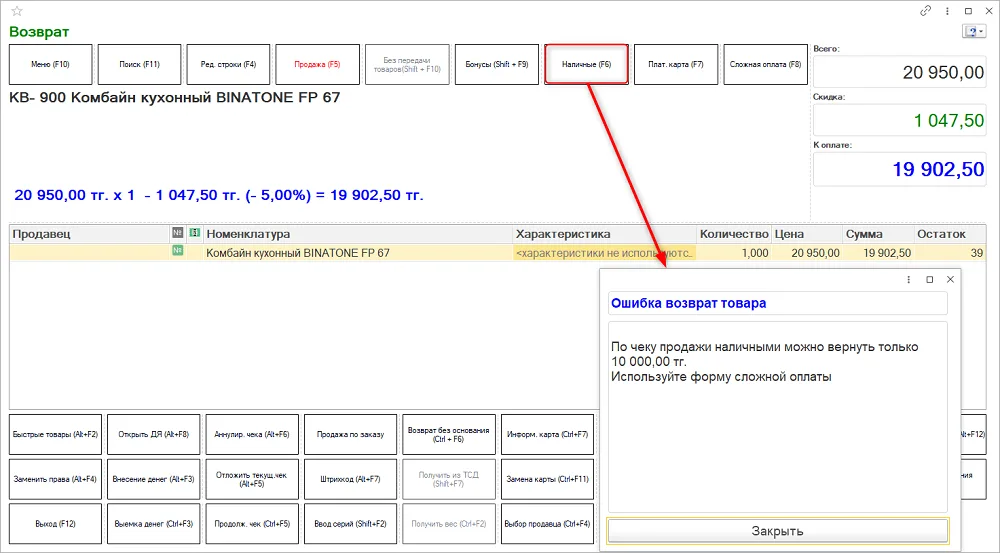
Task: Click the Закрыть button
Action: tap(777, 531)
